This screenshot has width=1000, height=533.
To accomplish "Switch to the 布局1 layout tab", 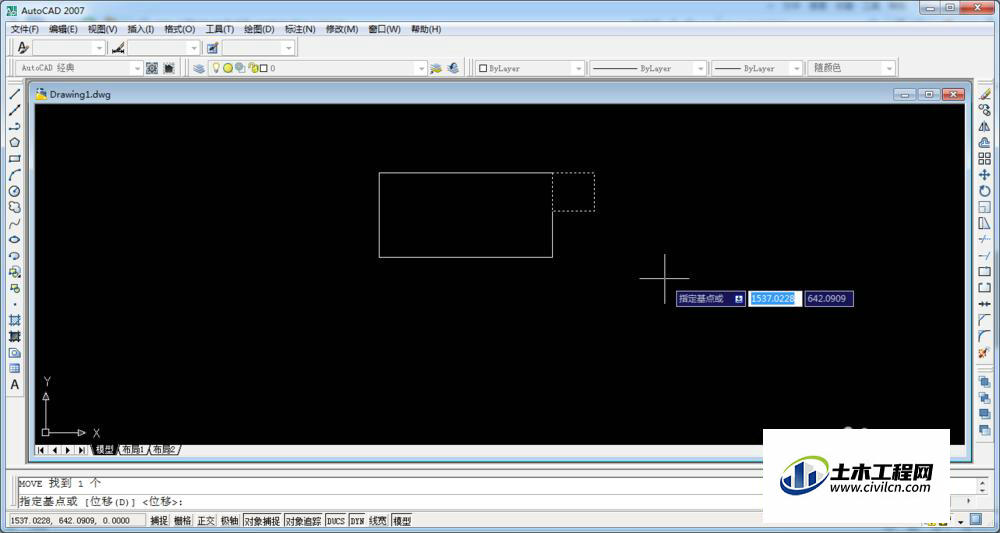I will [133, 449].
